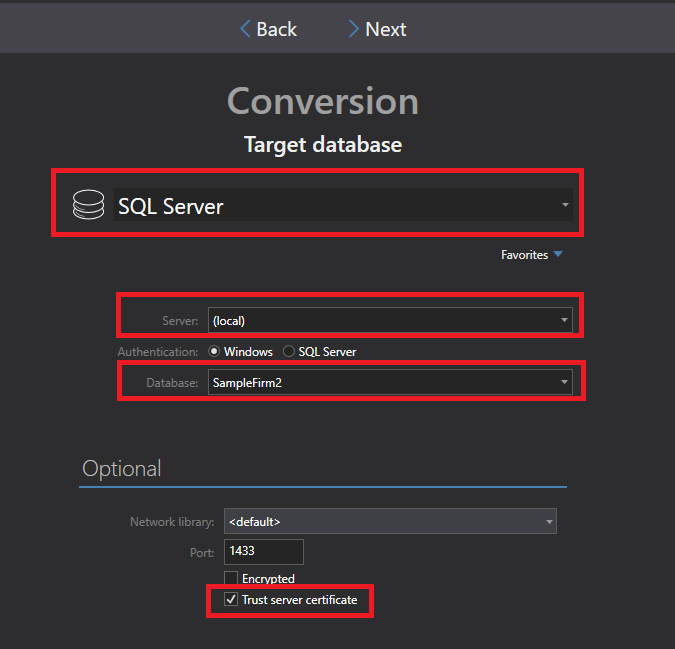Click the Server: field label
Screen dimensions: 675x649
tap(180, 321)
